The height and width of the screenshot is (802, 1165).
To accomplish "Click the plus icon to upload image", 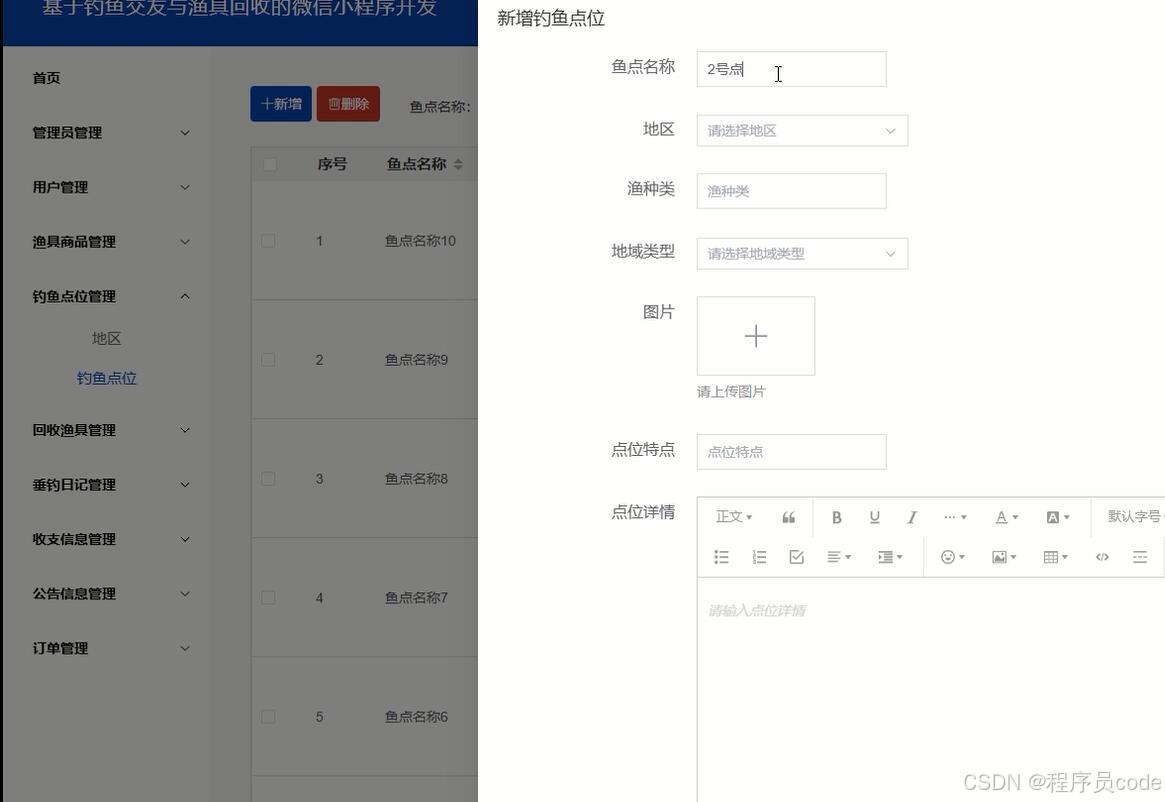I will (756, 336).
